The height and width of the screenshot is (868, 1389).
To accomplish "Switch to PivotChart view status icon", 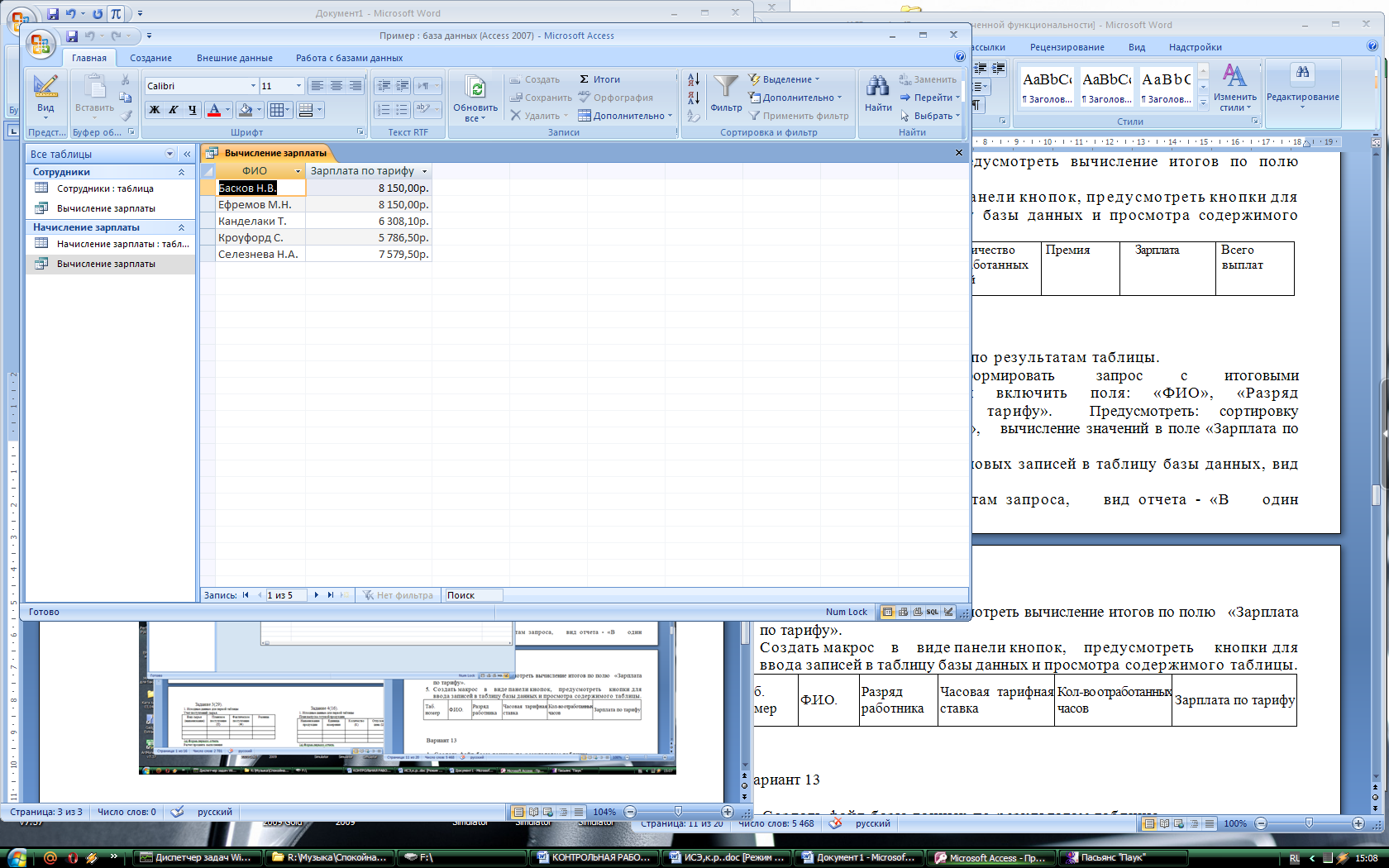I will 918,612.
